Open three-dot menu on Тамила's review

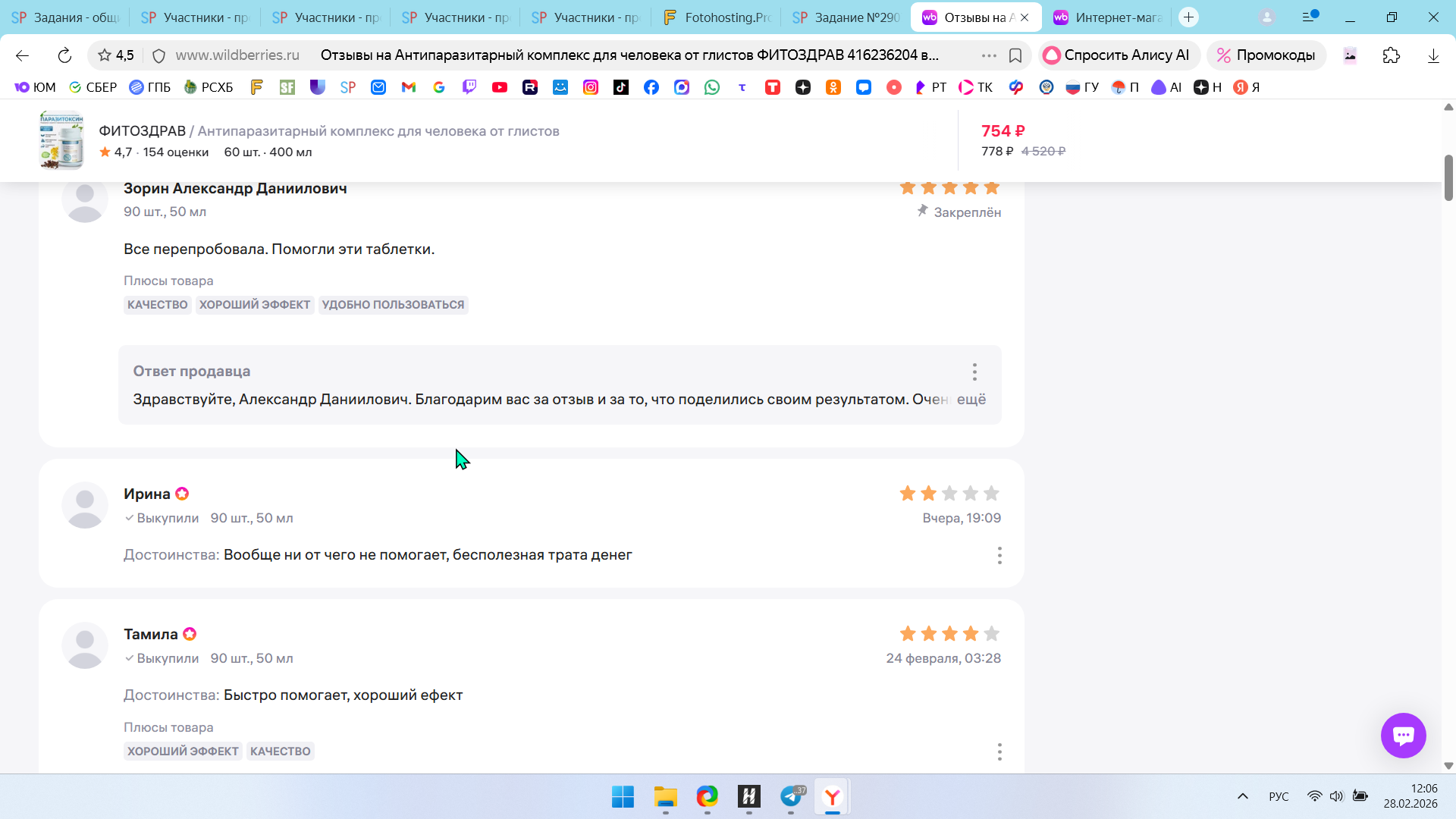tap(999, 751)
